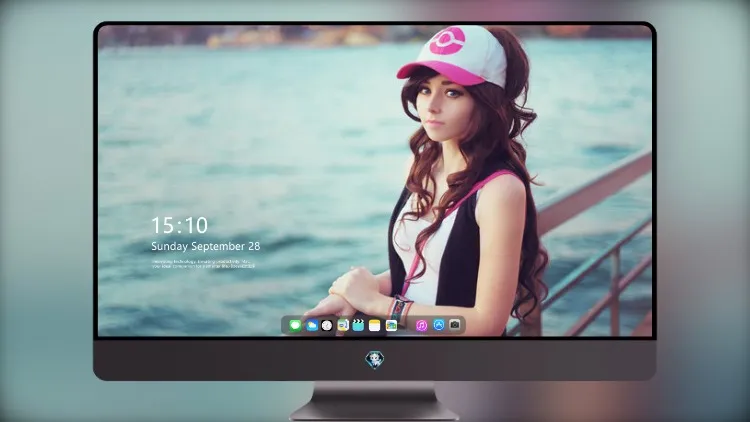Click the Sunday September 28 date text
This screenshot has width=750, height=422.
pyautogui.click(x=206, y=246)
